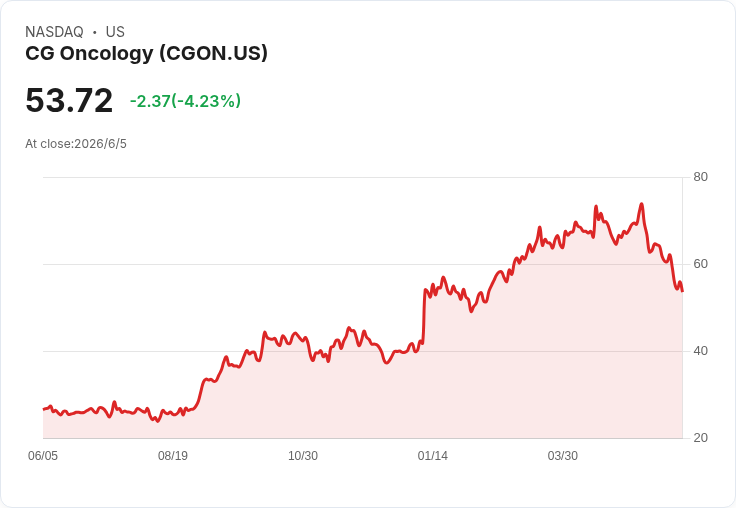The image size is (736, 508).
Task: Click the shaded pink area under the line
Action: 469,385
